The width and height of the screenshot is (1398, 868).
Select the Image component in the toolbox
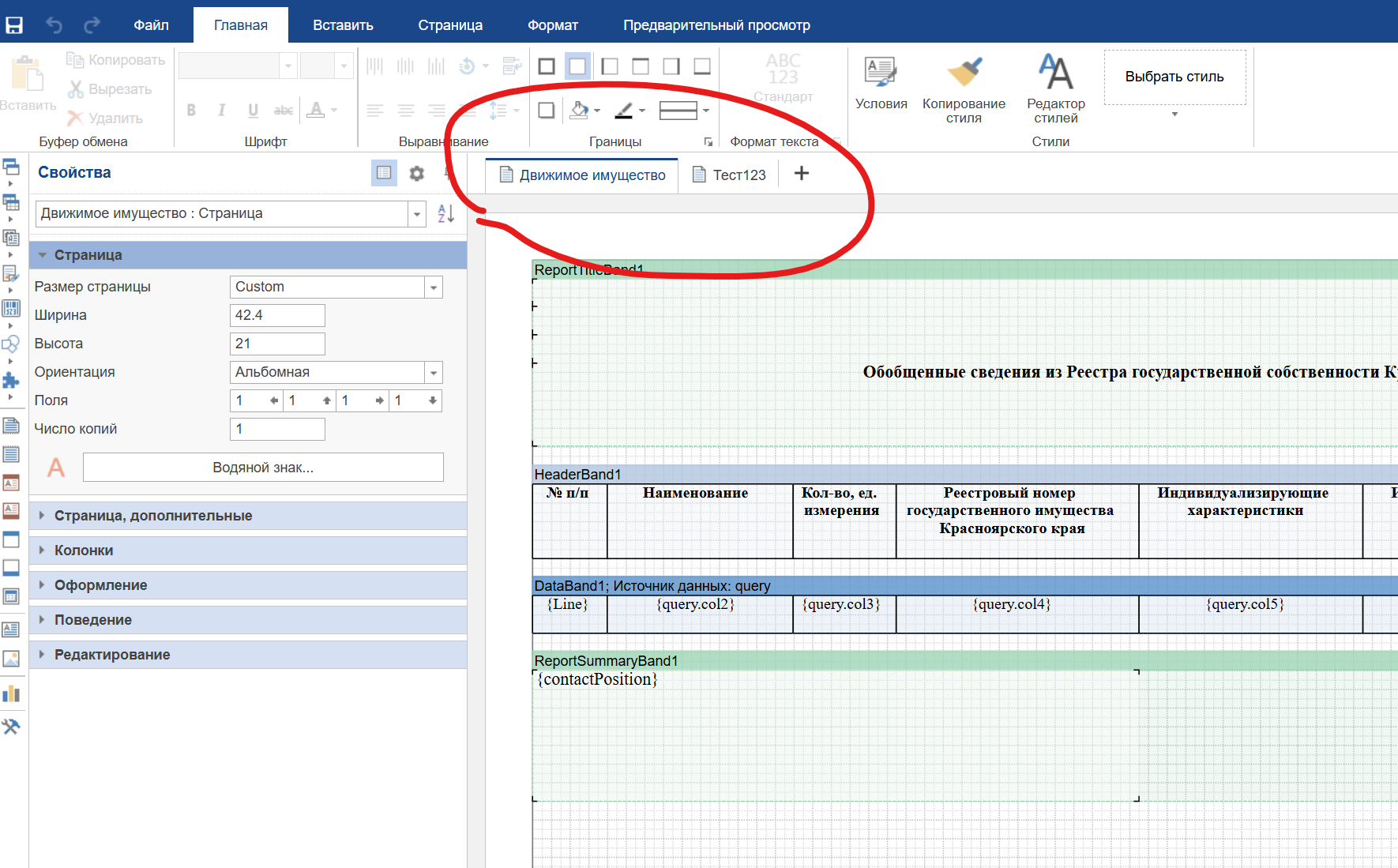[11, 659]
